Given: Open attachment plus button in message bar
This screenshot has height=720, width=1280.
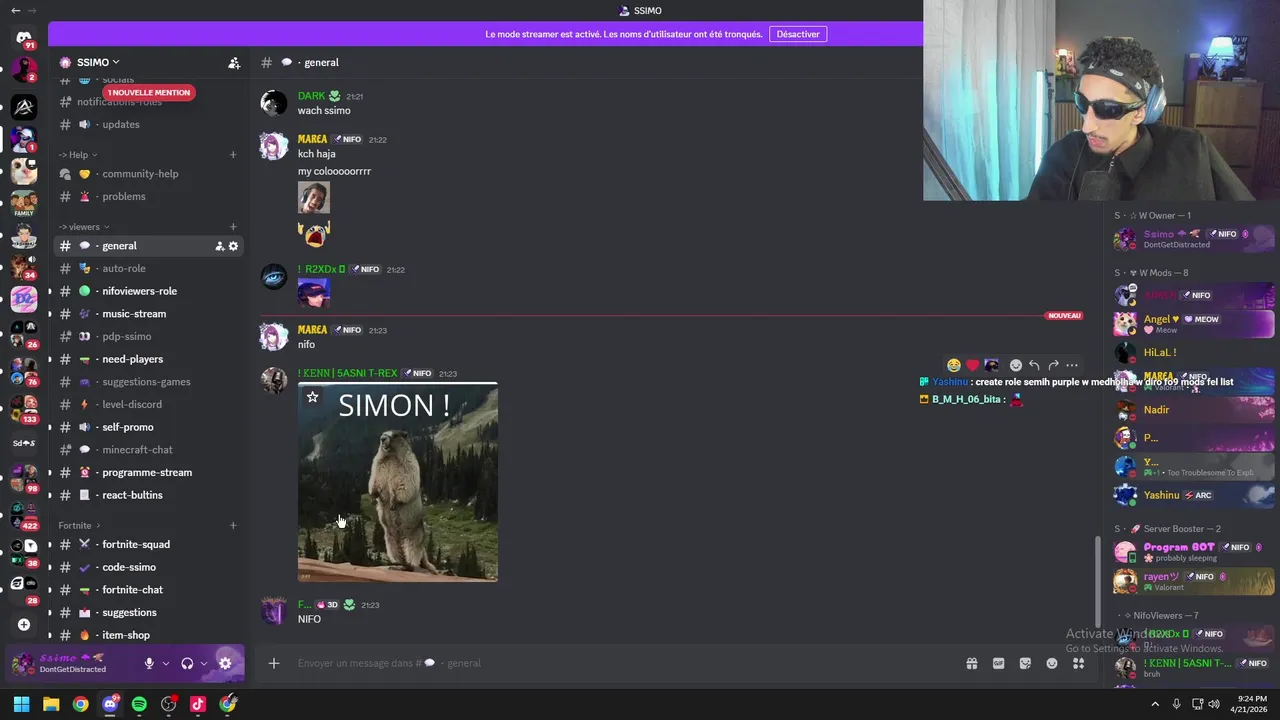Looking at the screenshot, I should [x=274, y=663].
